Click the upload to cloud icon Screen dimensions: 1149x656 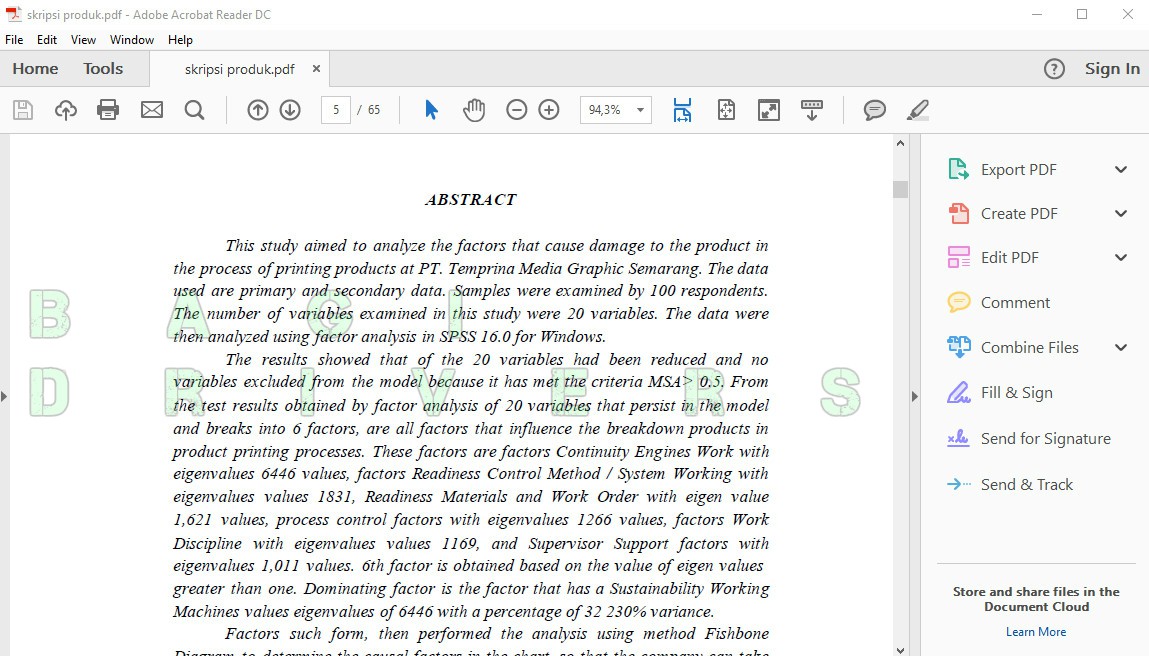coord(66,110)
